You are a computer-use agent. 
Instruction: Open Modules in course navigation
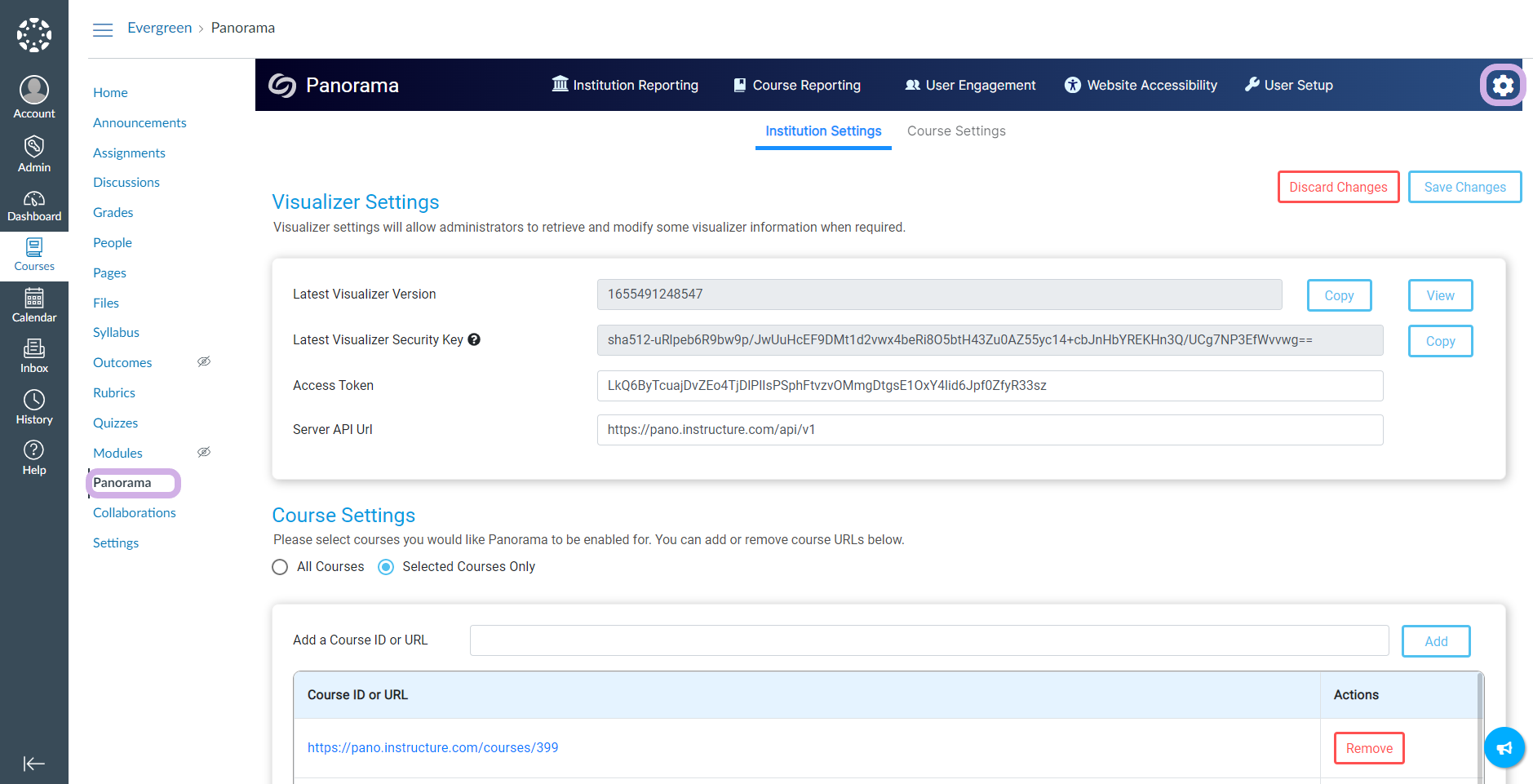pos(117,453)
